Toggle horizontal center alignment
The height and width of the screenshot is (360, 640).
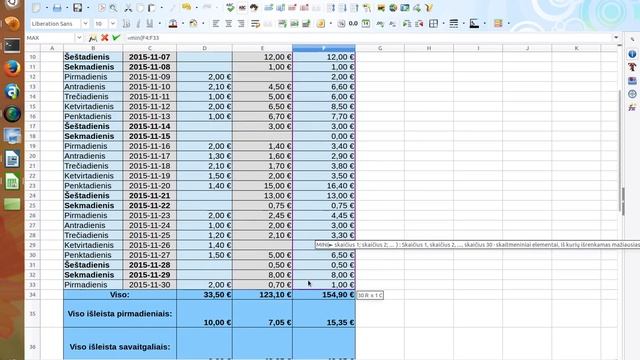[229, 24]
